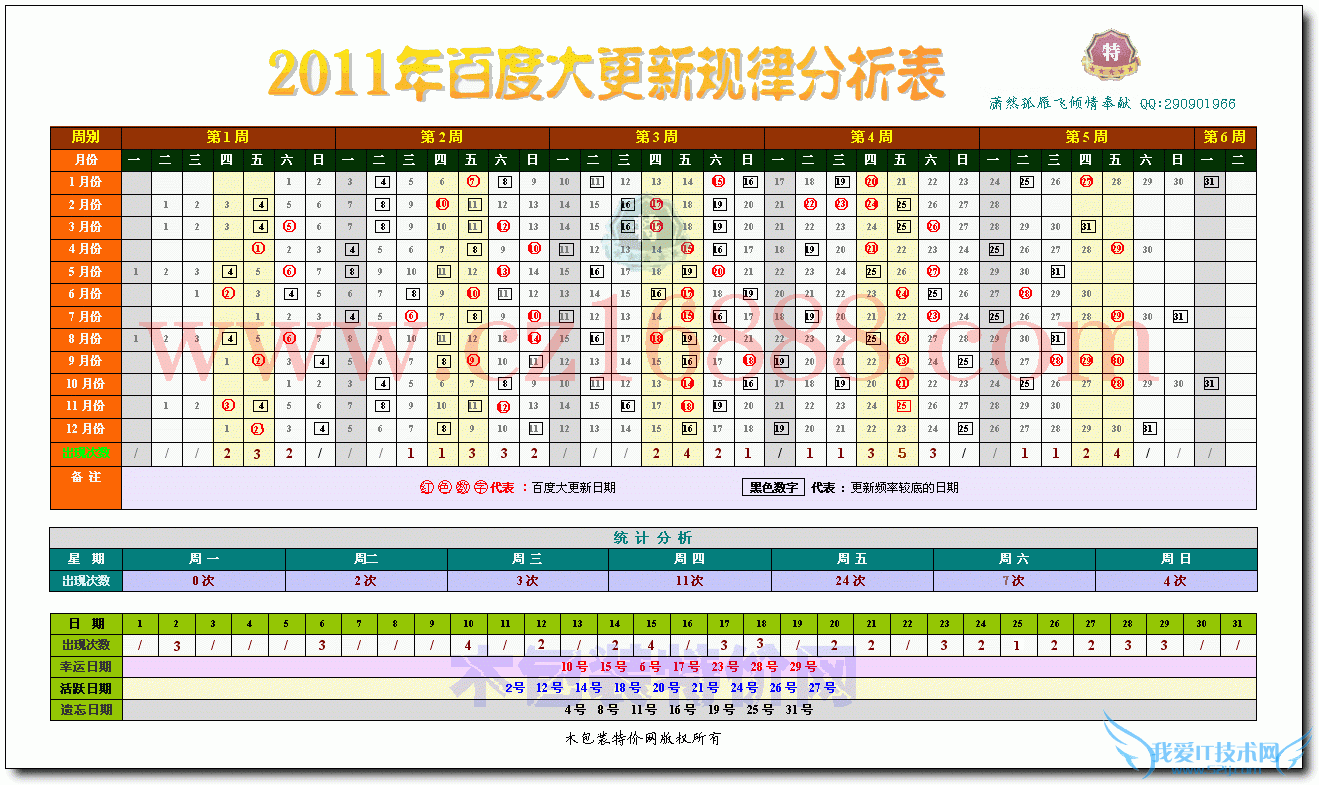Select the black 4号 forgotten date
The image size is (1319, 785).
[x=575, y=710]
